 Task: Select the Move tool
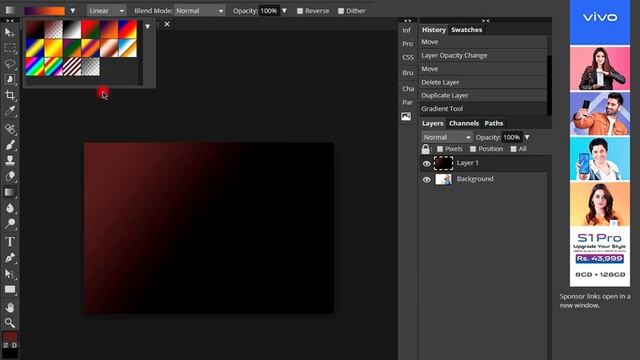point(9,33)
